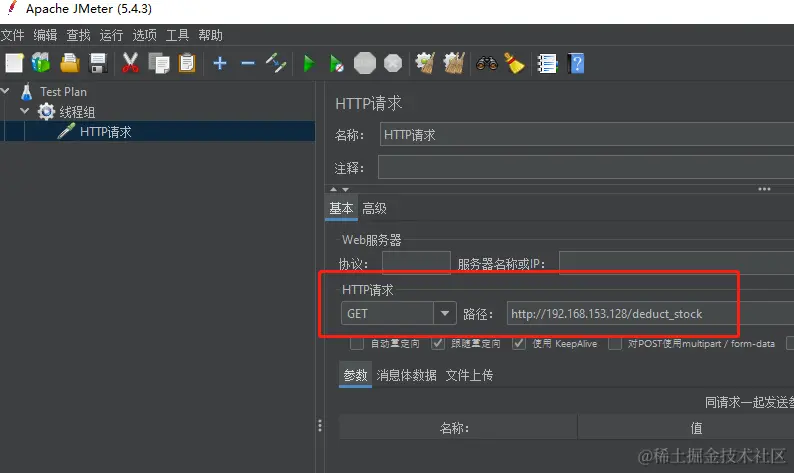Toggle the 跟随重定向 checkbox

pyautogui.click(x=438, y=343)
